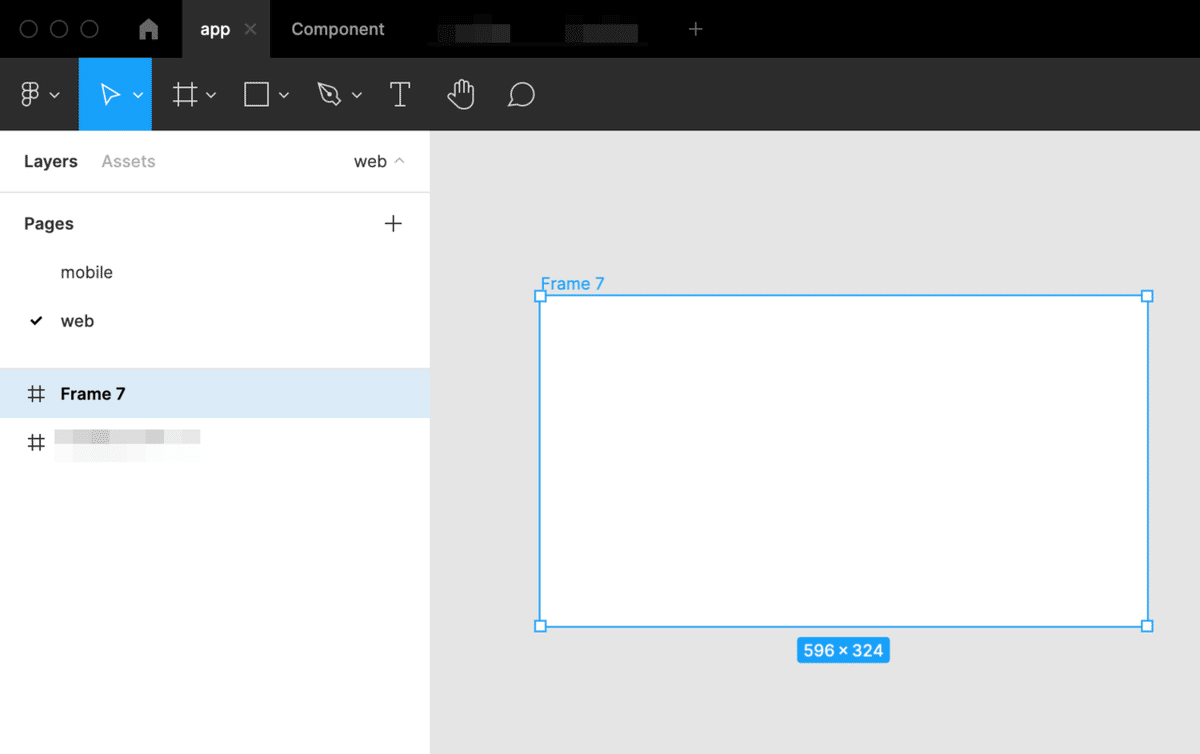Select the blurred frame layer row
Screen dimensions: 1200x754
pos(215,442)
